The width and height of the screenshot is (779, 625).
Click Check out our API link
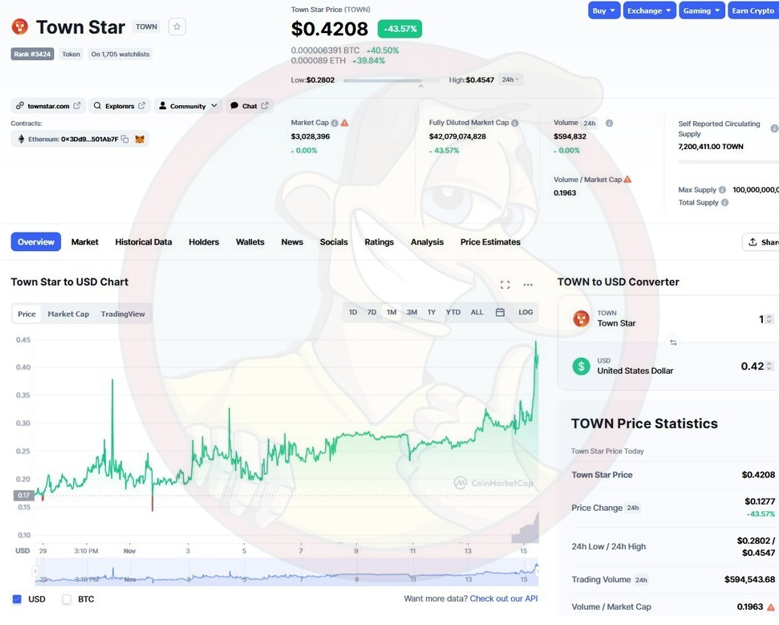(504, 599)
